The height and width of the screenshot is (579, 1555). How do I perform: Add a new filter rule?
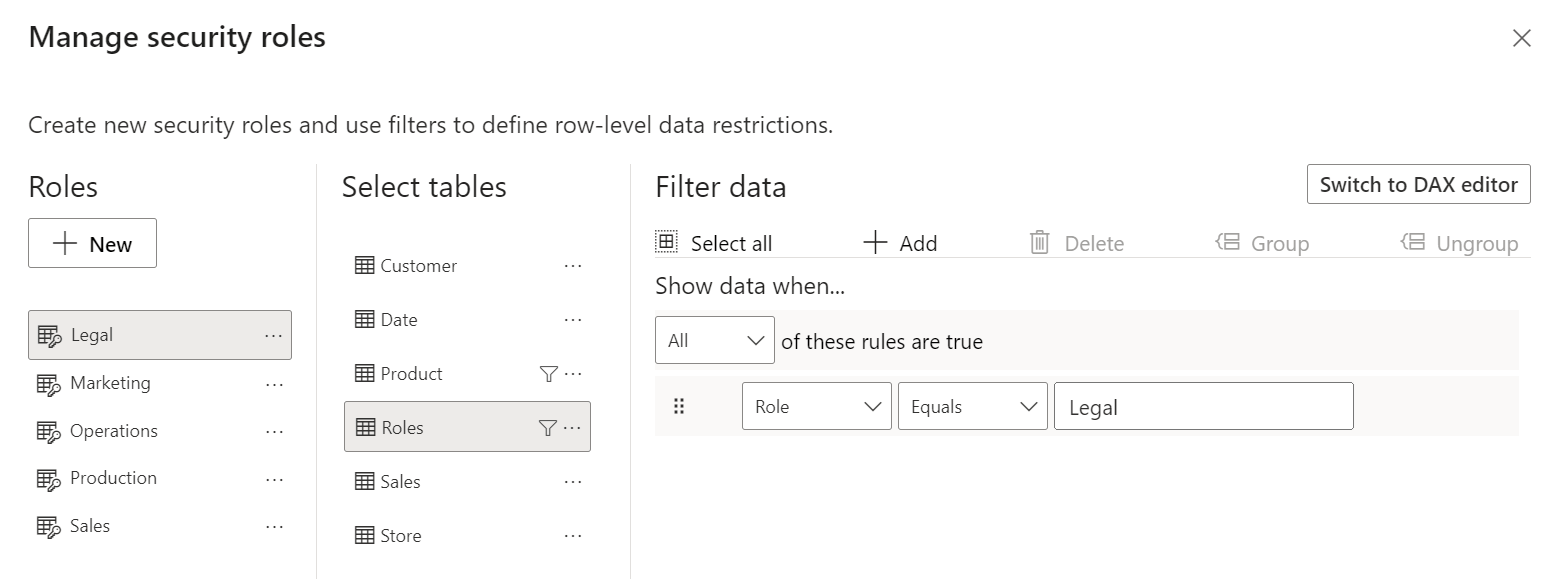click(x=900, y=243)
